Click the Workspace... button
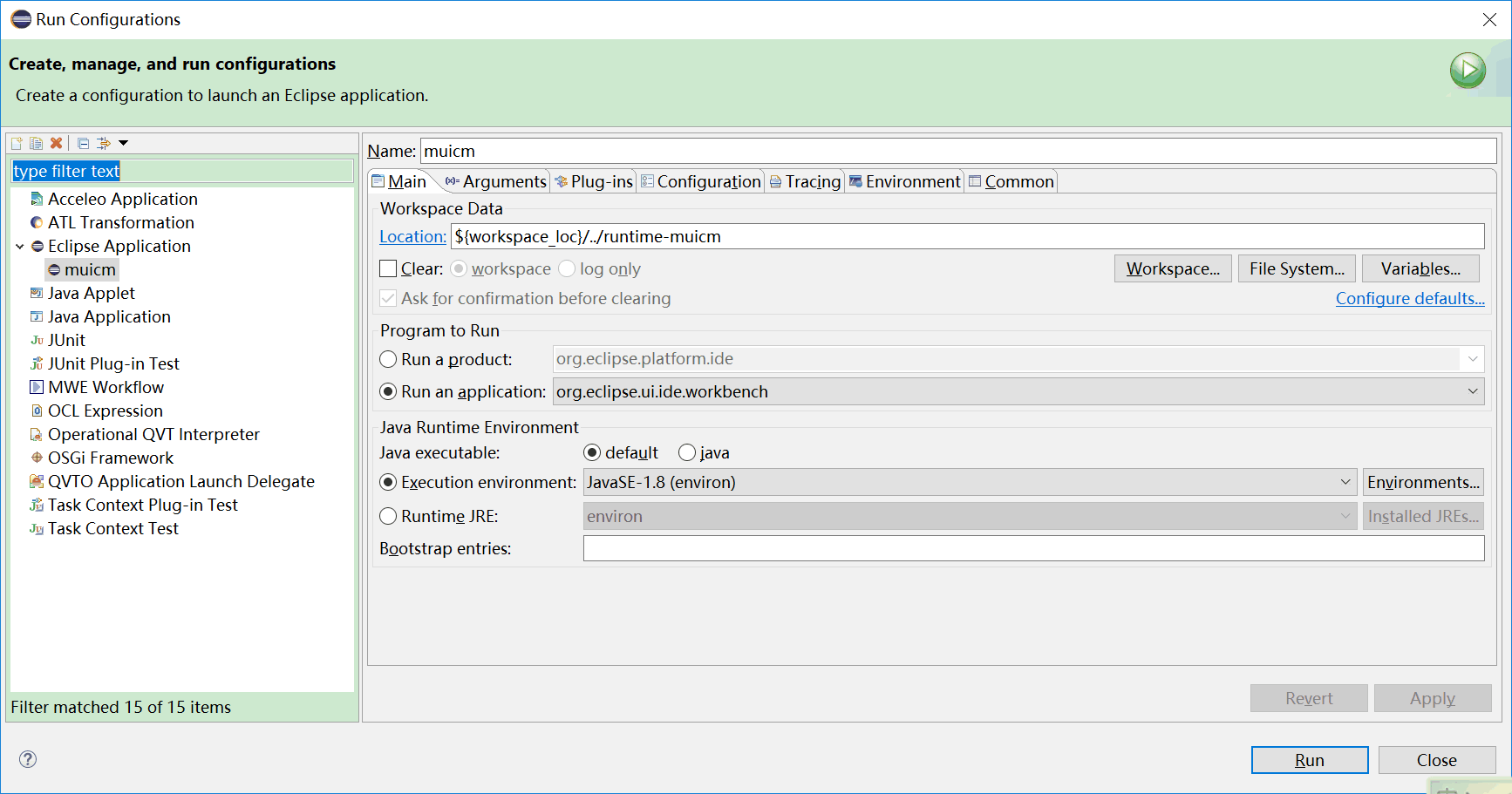 pos(1173,269)
